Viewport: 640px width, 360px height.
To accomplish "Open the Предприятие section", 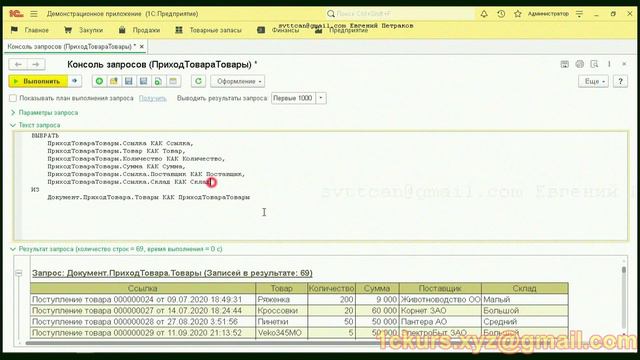I will [x=341, y=30].
